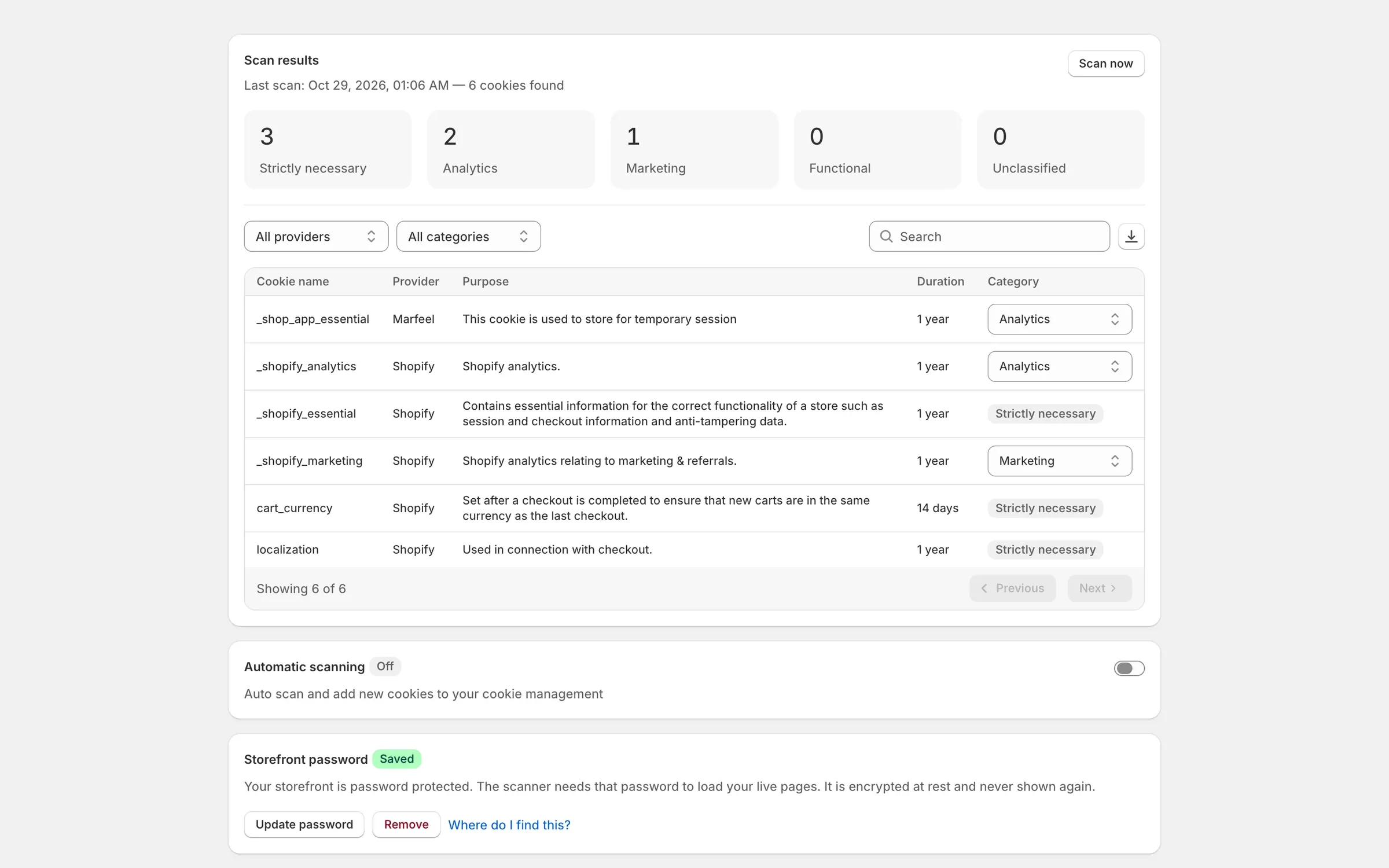Click the Category column header

(1013, 281)
